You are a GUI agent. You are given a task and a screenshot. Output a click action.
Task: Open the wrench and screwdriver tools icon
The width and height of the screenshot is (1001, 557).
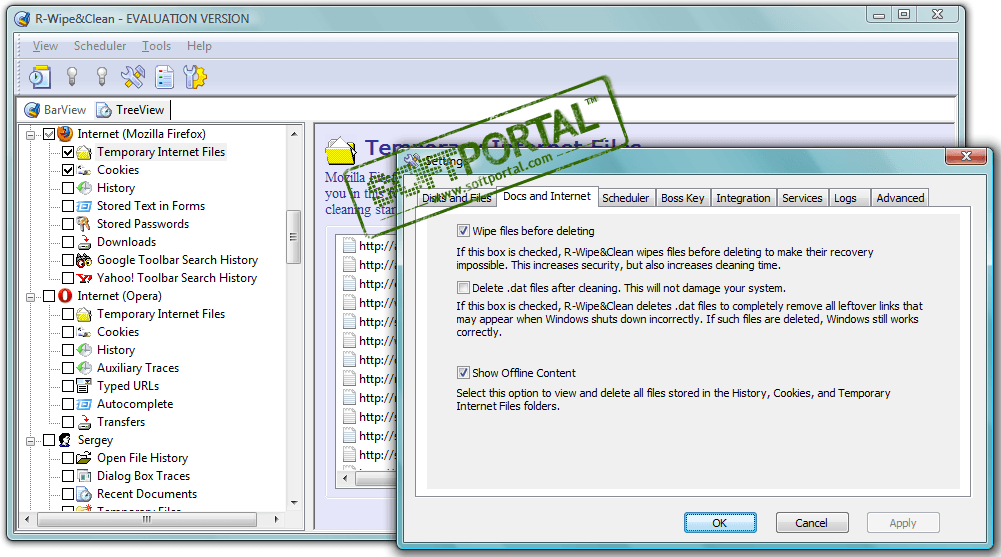point(133,77)
